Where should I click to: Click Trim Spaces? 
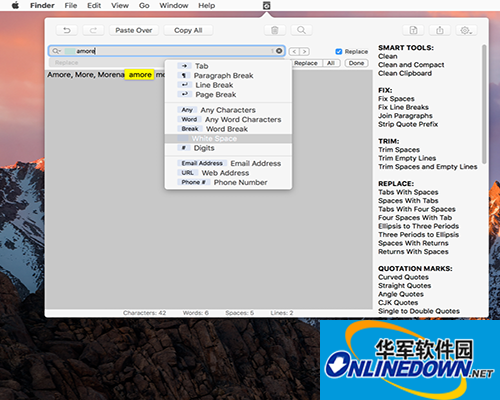coord(399,150)
